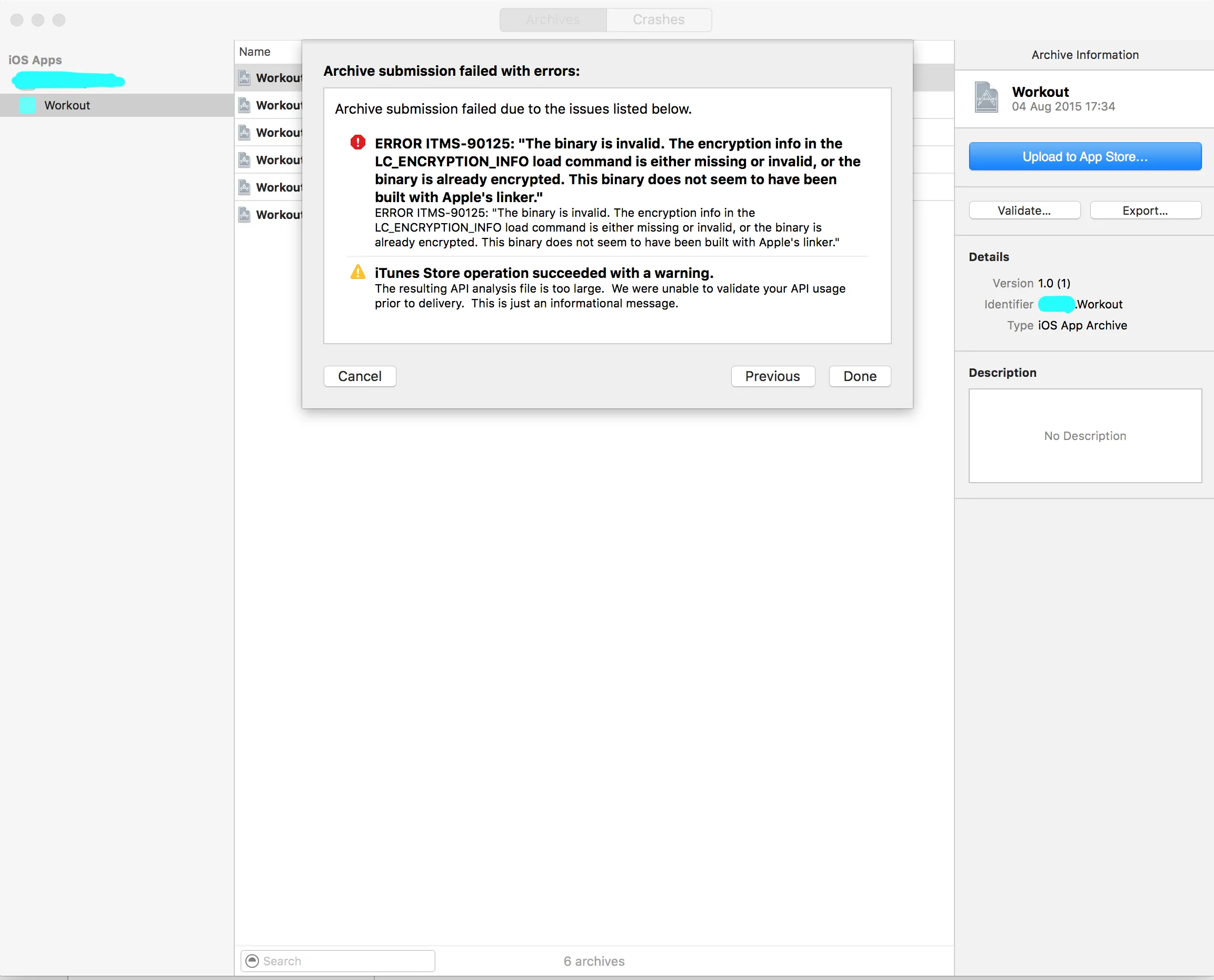The height and width of the screenshot is (980, 1214).
Task: Go back with the Previous button
Action: [x=772, y=376]
